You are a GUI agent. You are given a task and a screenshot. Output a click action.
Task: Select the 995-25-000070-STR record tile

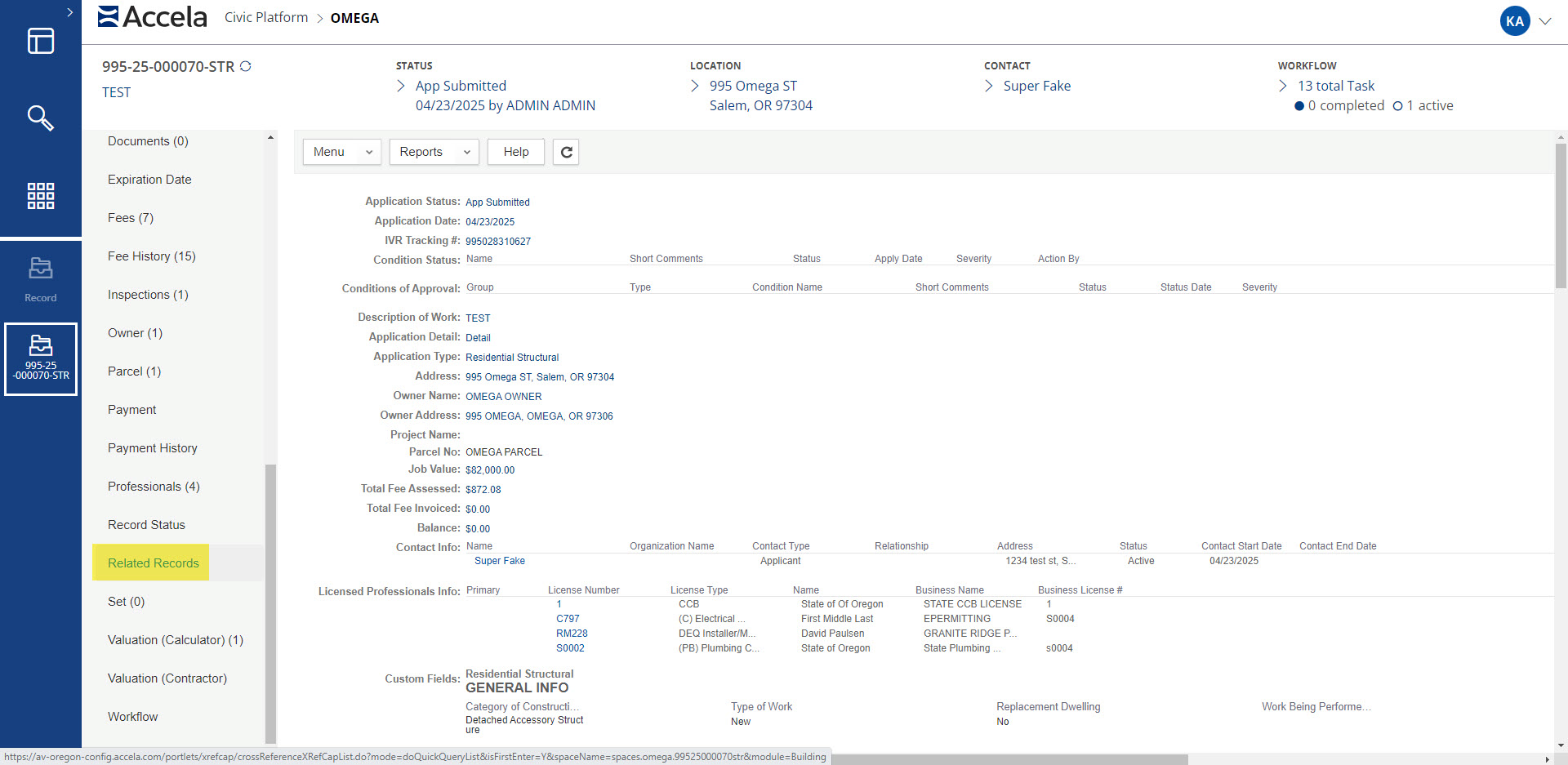click(x=41, y=359)
